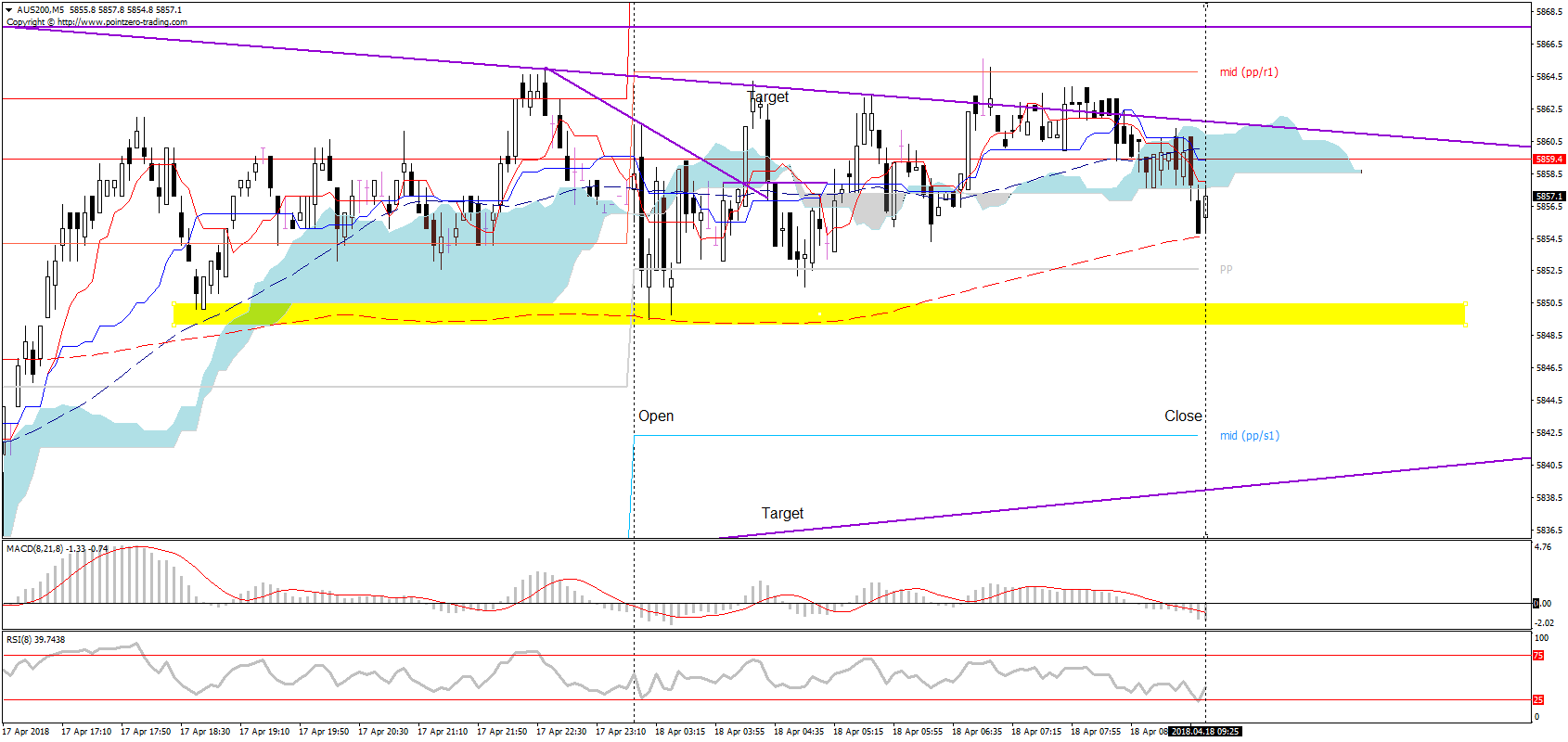Click the AUS200,M5 symbol title text
Screen dimensions: 1568x742
tap(40, 9)
